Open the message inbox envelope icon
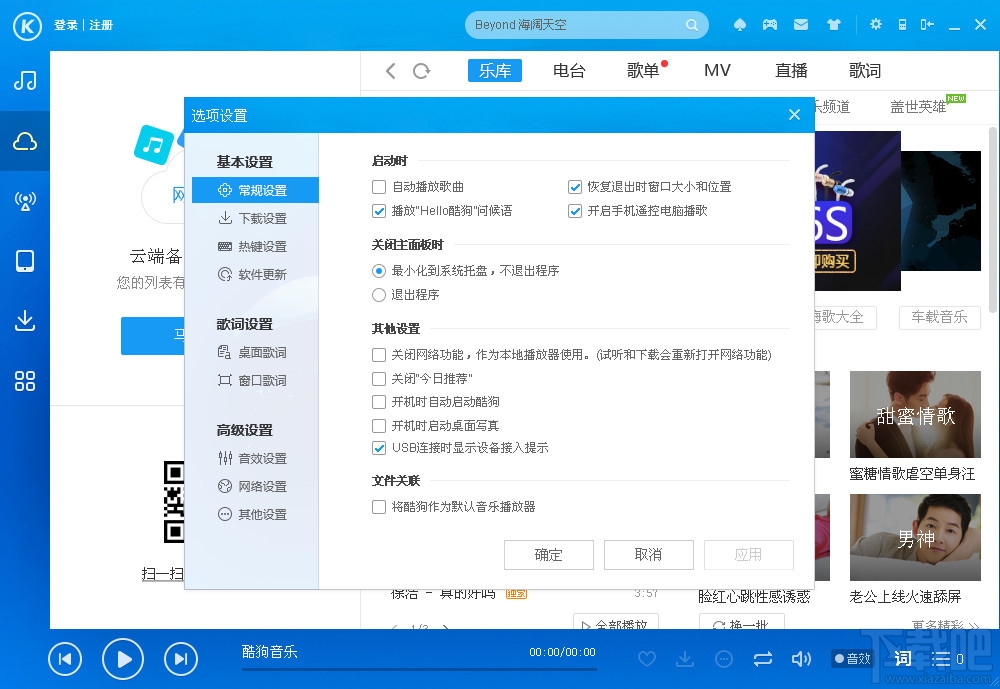 click(x=800, y=24)
